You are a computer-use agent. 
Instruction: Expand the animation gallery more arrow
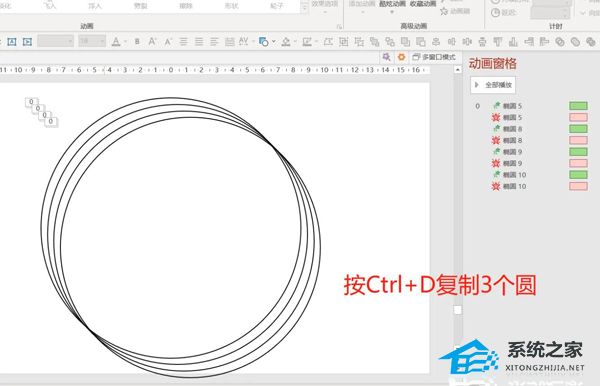point(305,8)
